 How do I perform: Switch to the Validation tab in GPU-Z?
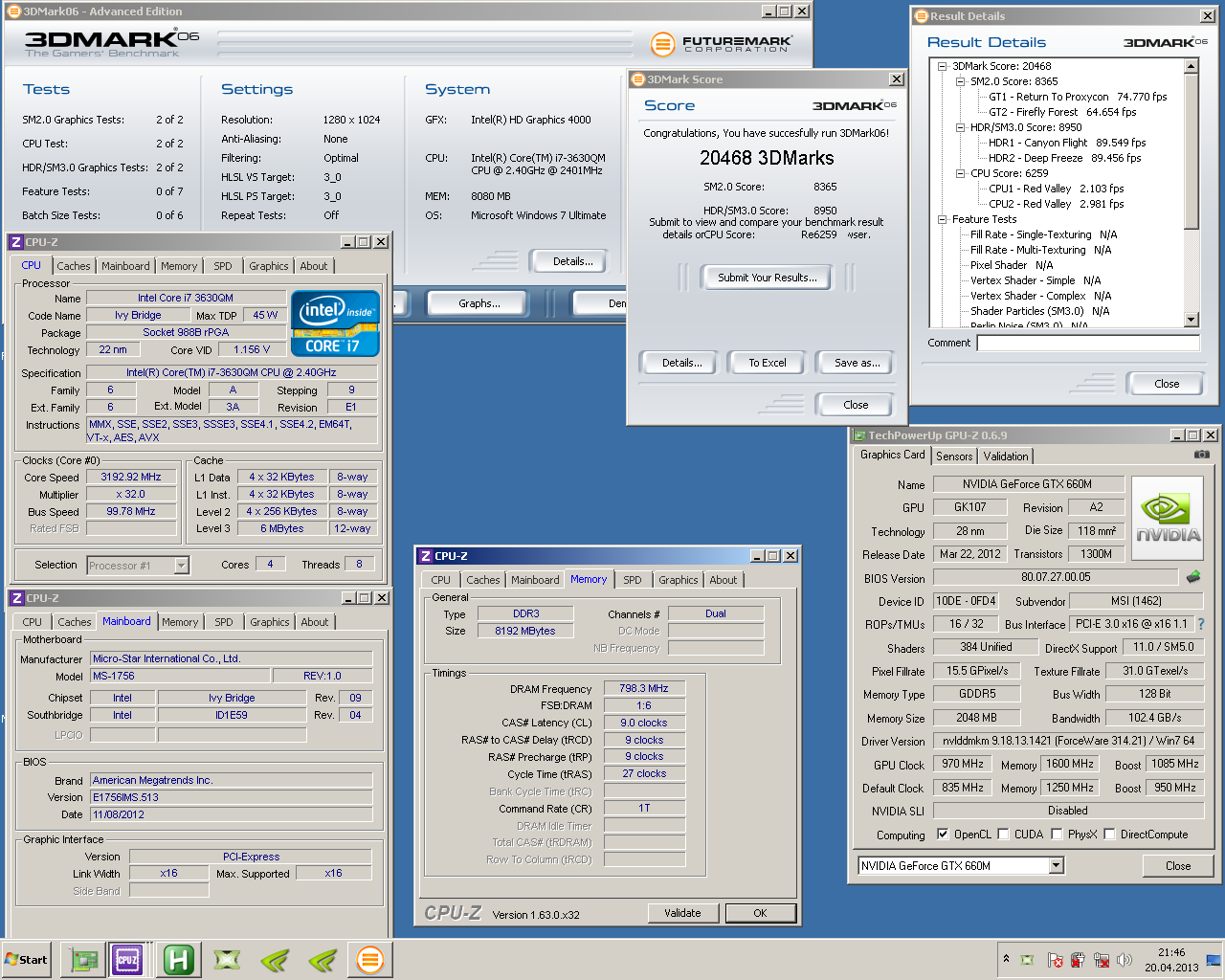(1006, 457)
